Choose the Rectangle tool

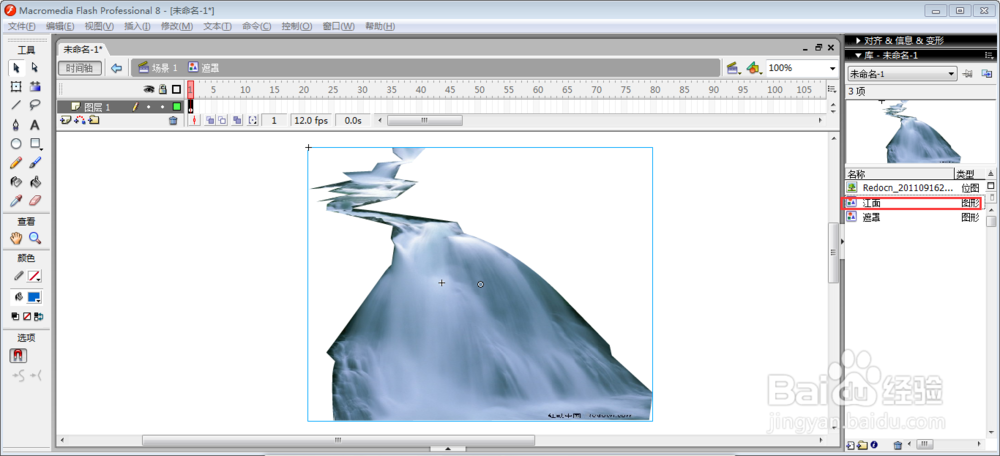pos(35,144)
